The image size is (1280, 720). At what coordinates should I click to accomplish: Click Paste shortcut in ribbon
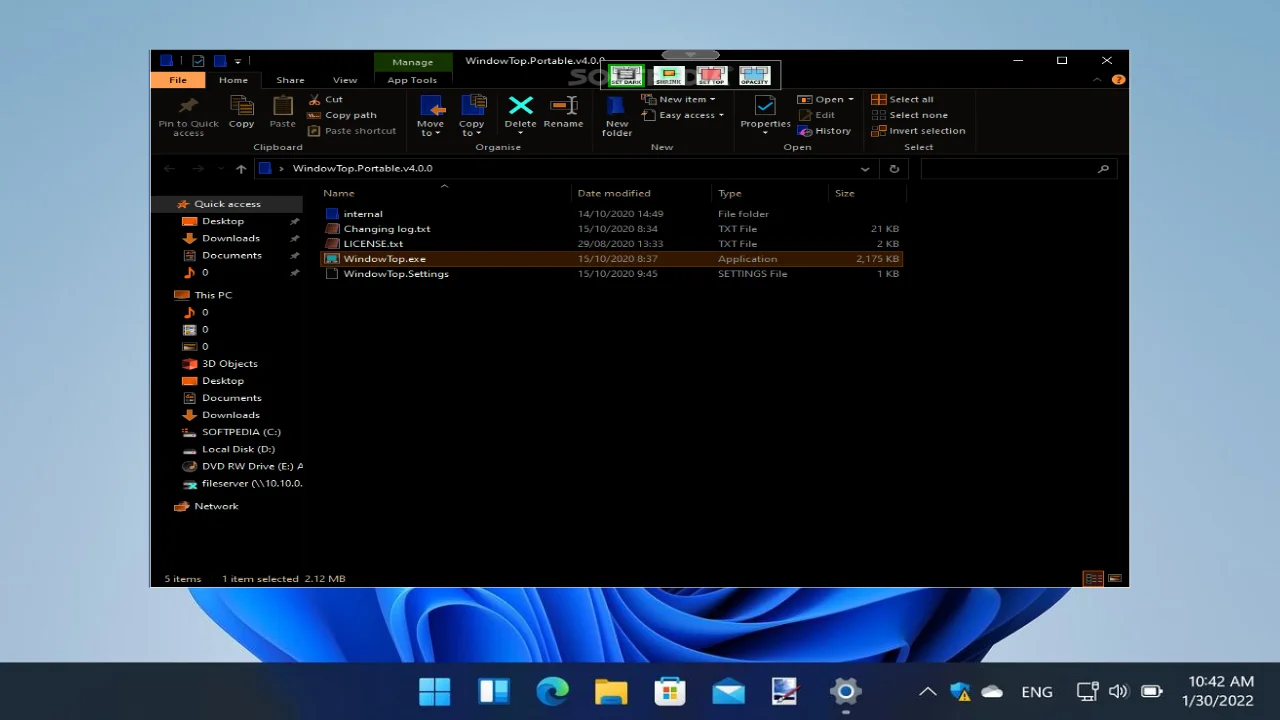[x=352, y=131]
